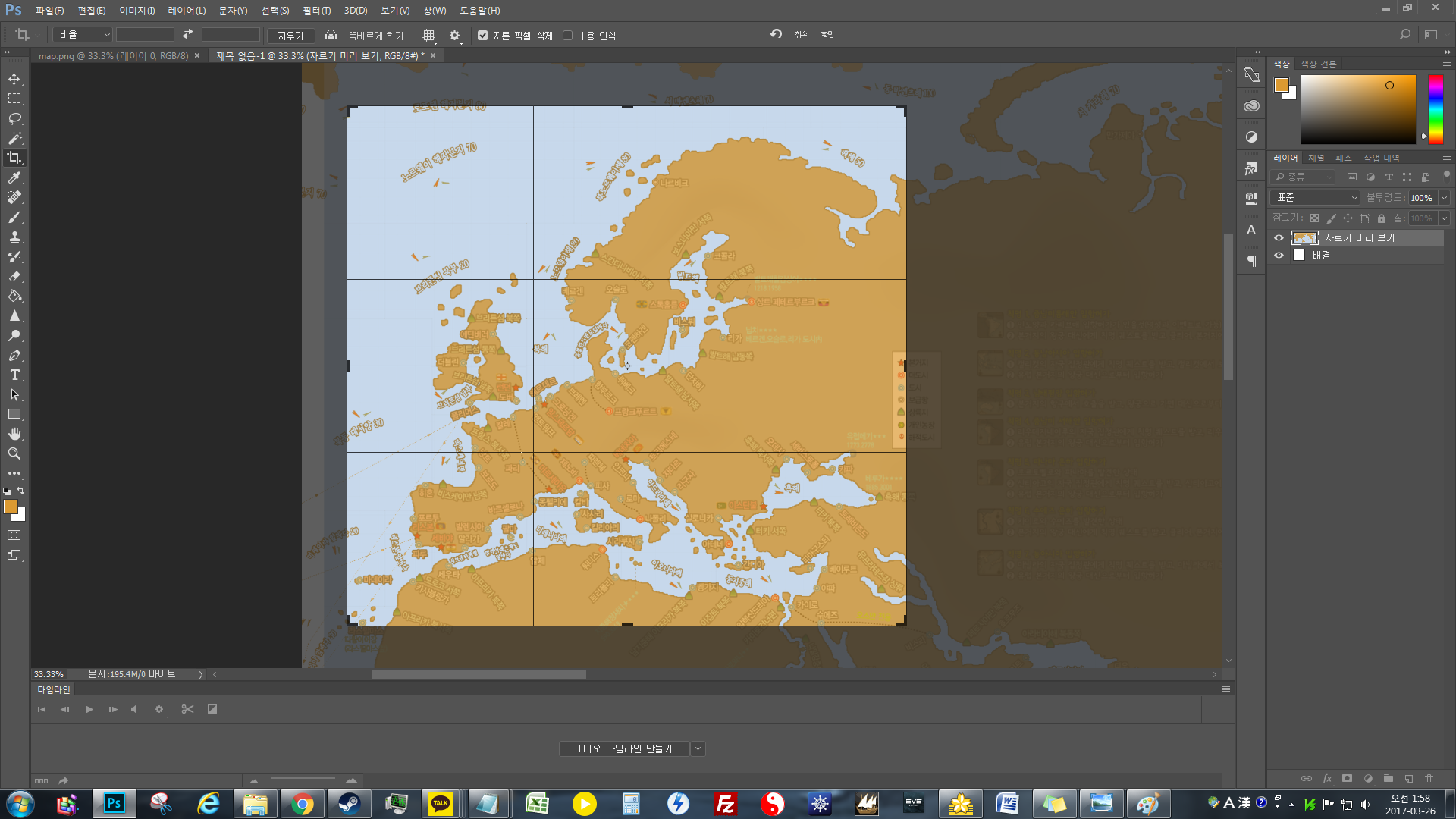Select the Hand tool

click(x=14, y=434)
